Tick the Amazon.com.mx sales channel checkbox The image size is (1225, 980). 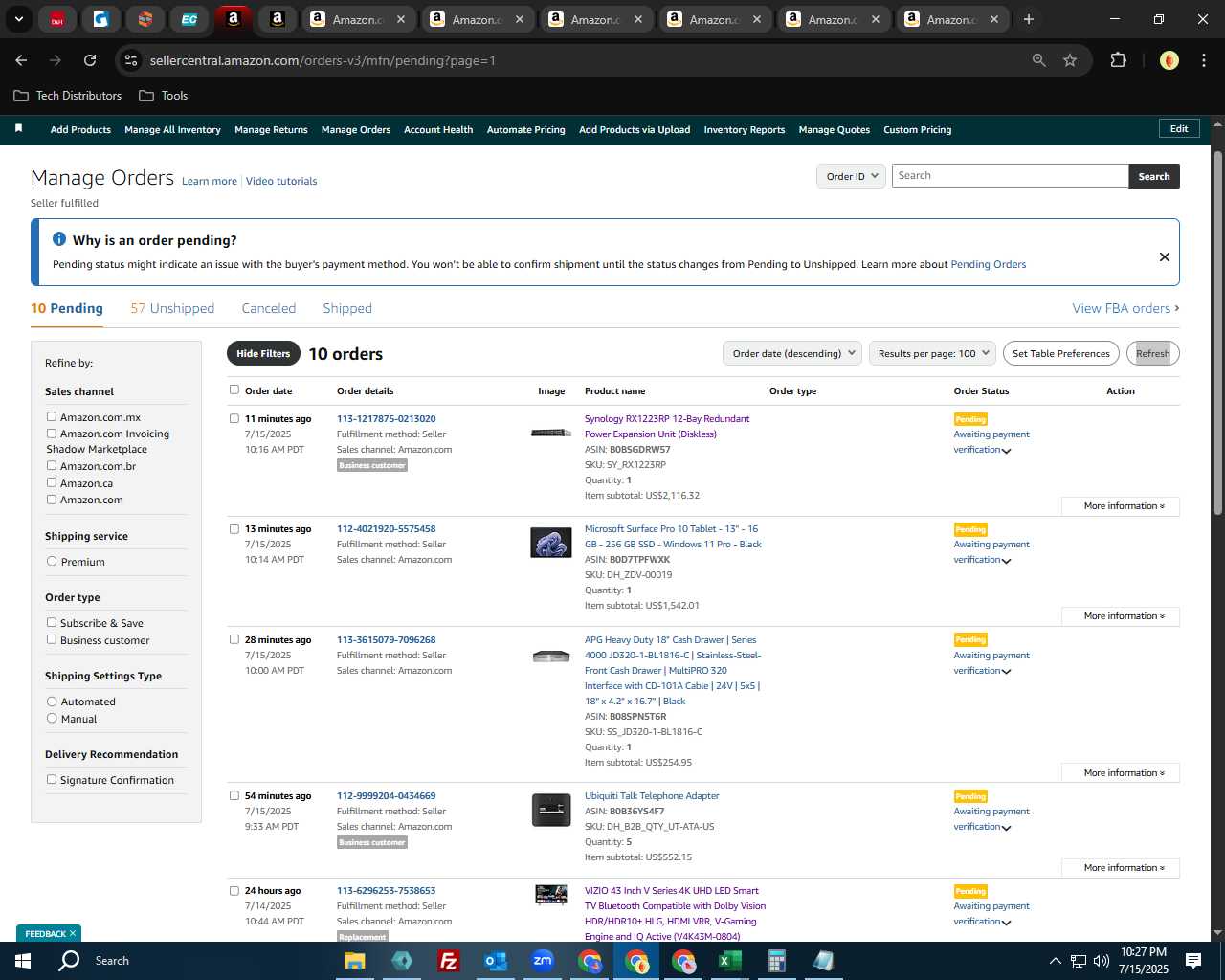point(52,416)
